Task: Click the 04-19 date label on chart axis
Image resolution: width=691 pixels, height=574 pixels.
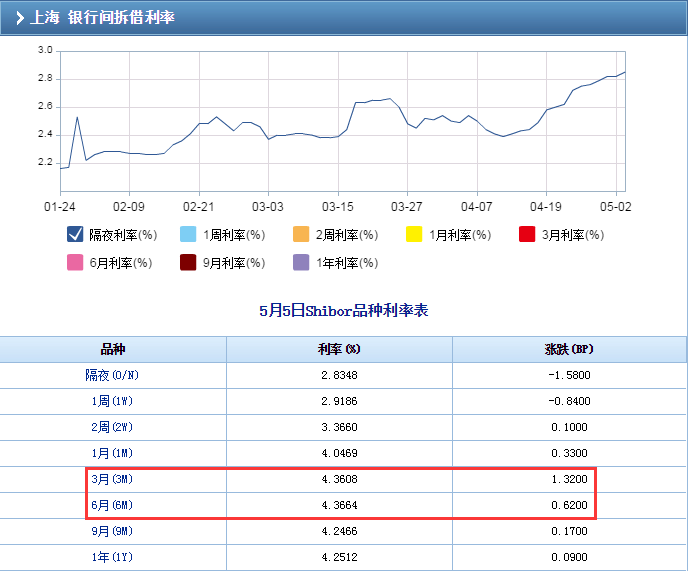Action: pos(546,207)
